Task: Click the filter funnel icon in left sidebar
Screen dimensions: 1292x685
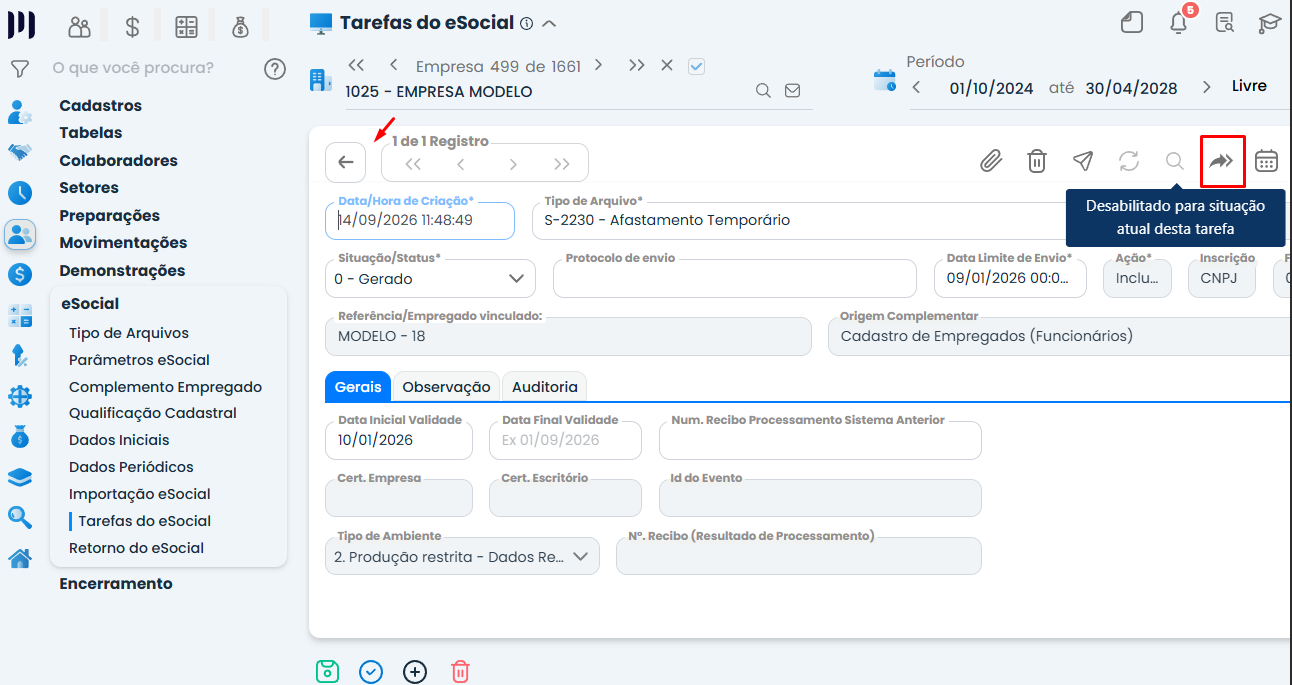Action: pyautogui.click(x=19, y=69)
